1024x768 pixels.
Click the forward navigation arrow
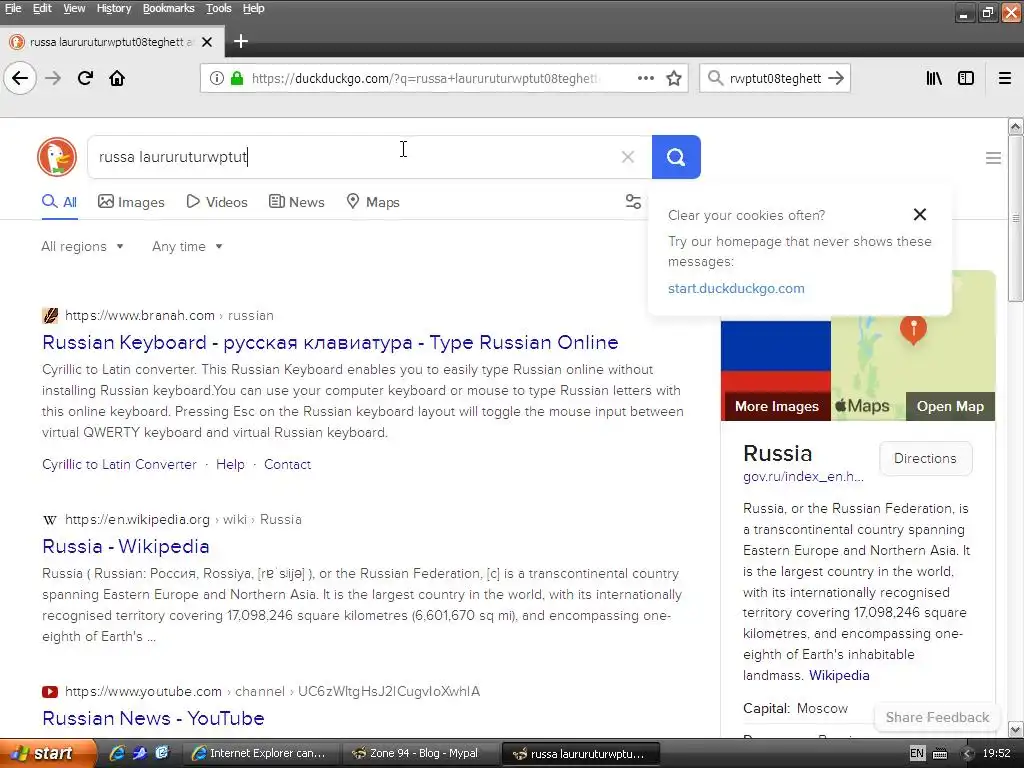pyautogui.click(x=53, y=78)
